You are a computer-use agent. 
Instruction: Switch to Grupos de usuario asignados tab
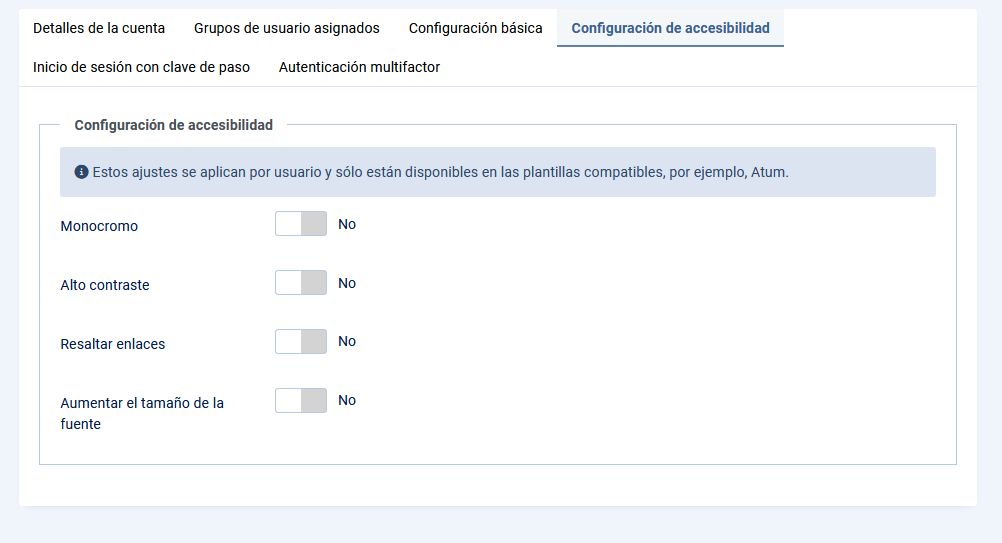[x=287, y=28]
